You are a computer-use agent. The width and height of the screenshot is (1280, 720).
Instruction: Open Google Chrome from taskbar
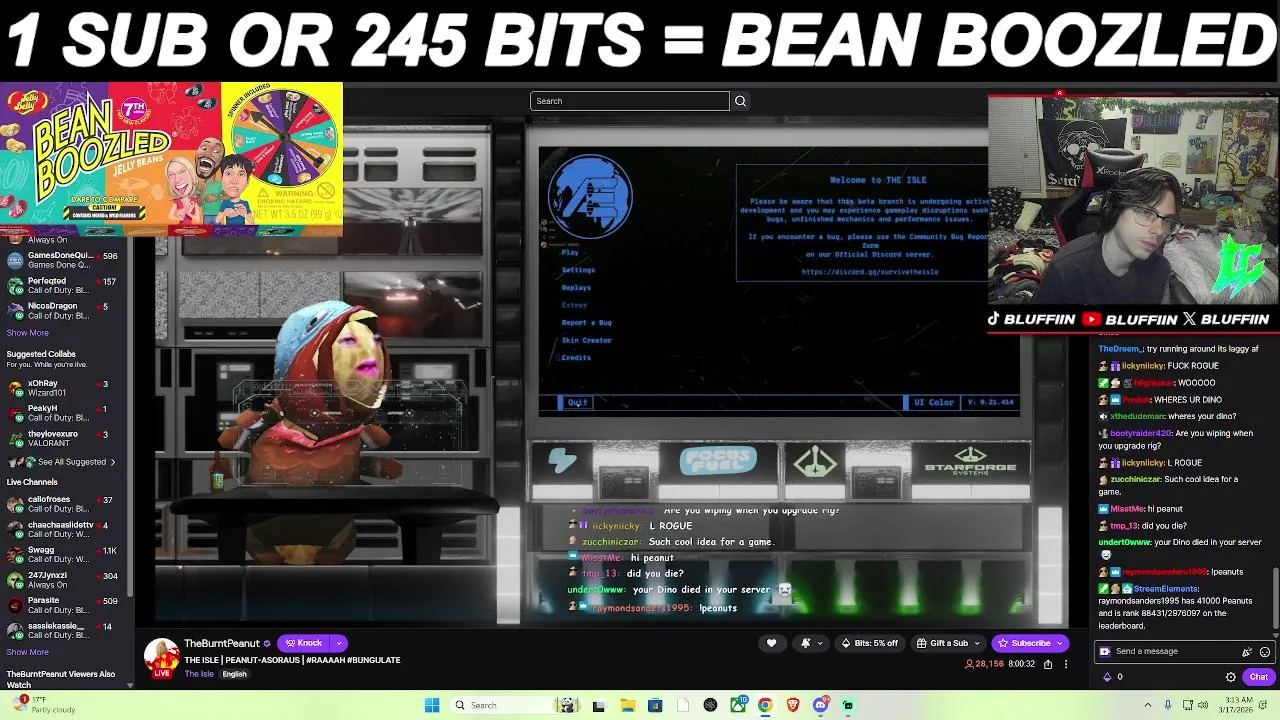[765, 705]
